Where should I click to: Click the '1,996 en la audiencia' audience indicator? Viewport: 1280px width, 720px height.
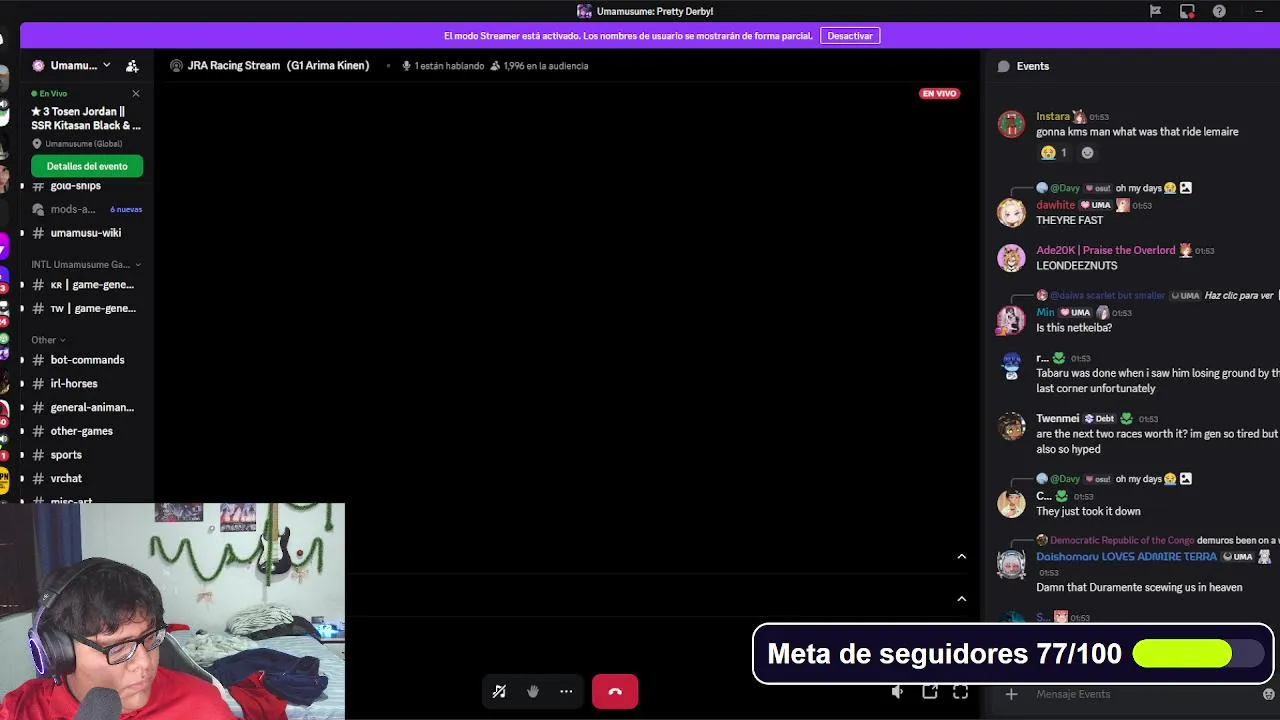tap(539, 66)
